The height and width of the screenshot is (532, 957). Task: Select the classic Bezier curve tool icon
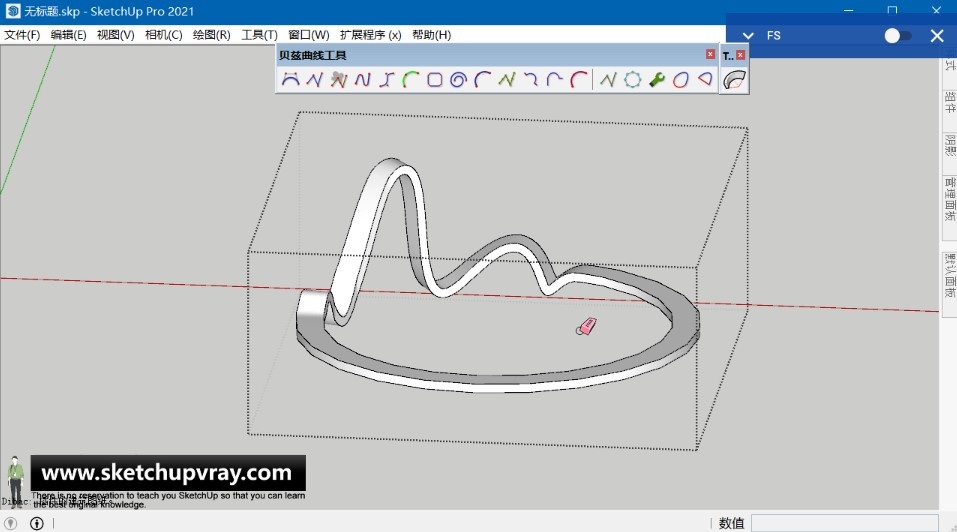pos(291,80)
